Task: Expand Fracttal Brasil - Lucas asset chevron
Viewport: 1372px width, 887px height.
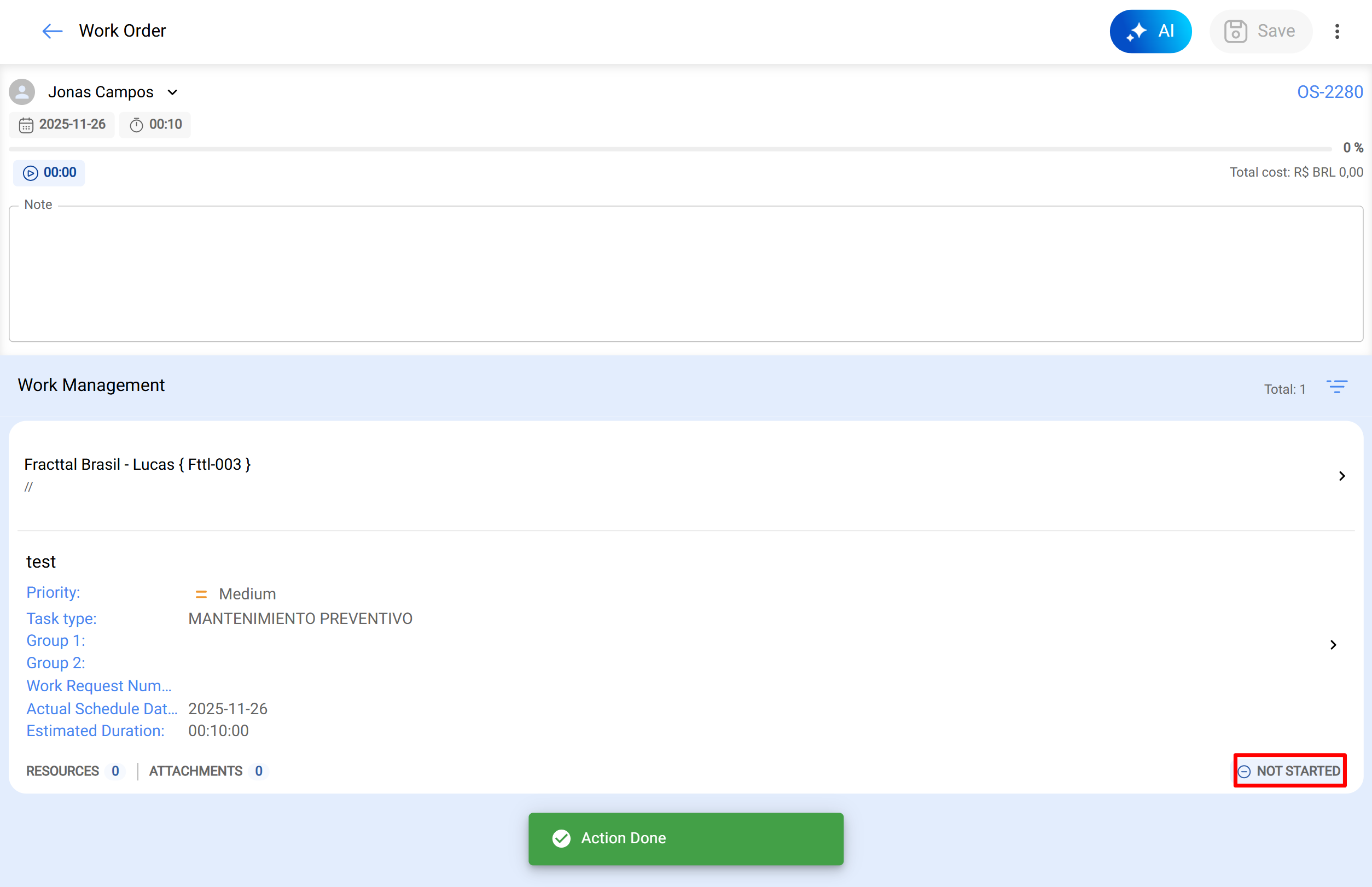Action: tap(1341, 476)
